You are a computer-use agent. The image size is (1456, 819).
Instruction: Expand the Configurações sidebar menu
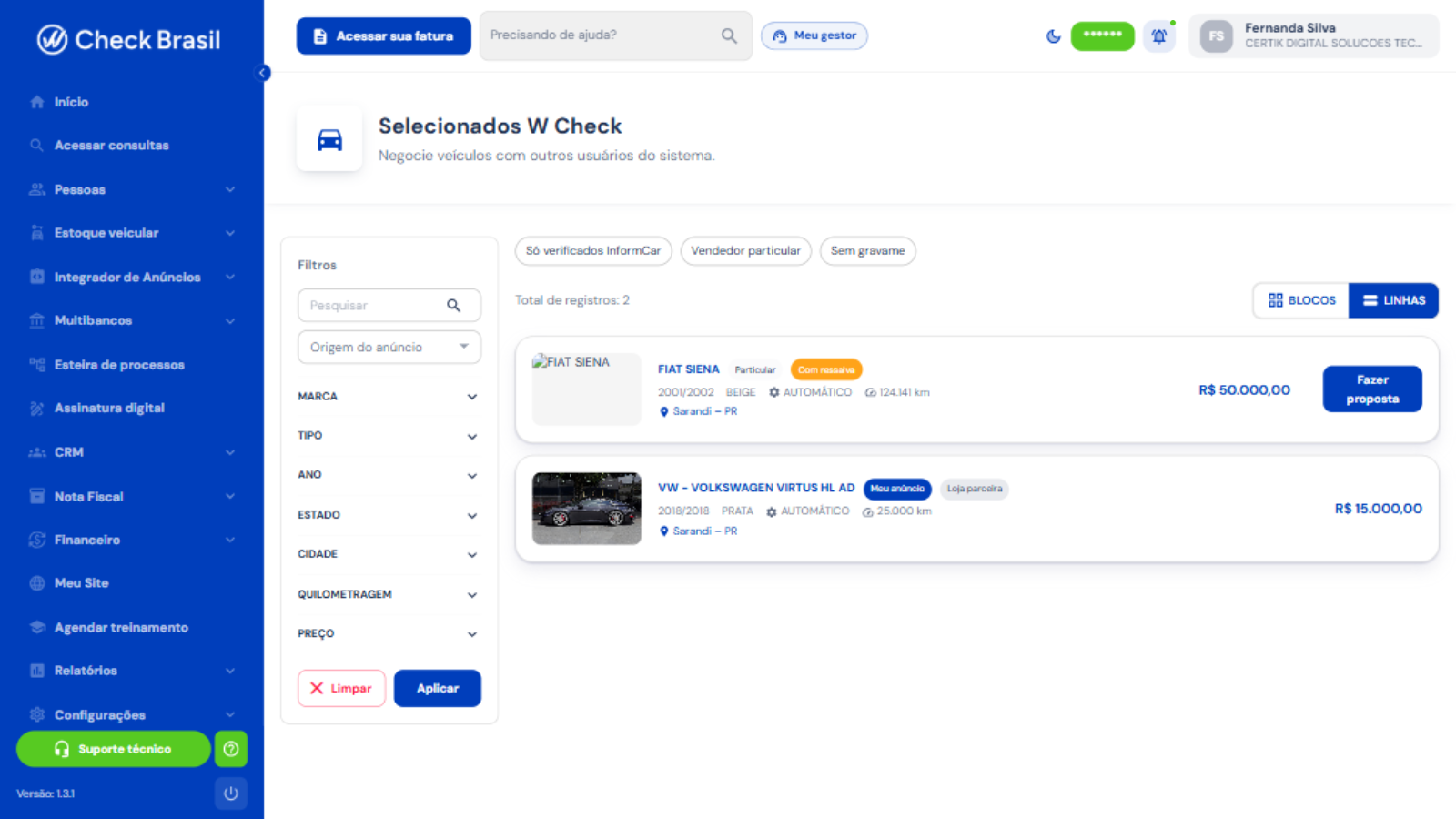coord(132,714)
